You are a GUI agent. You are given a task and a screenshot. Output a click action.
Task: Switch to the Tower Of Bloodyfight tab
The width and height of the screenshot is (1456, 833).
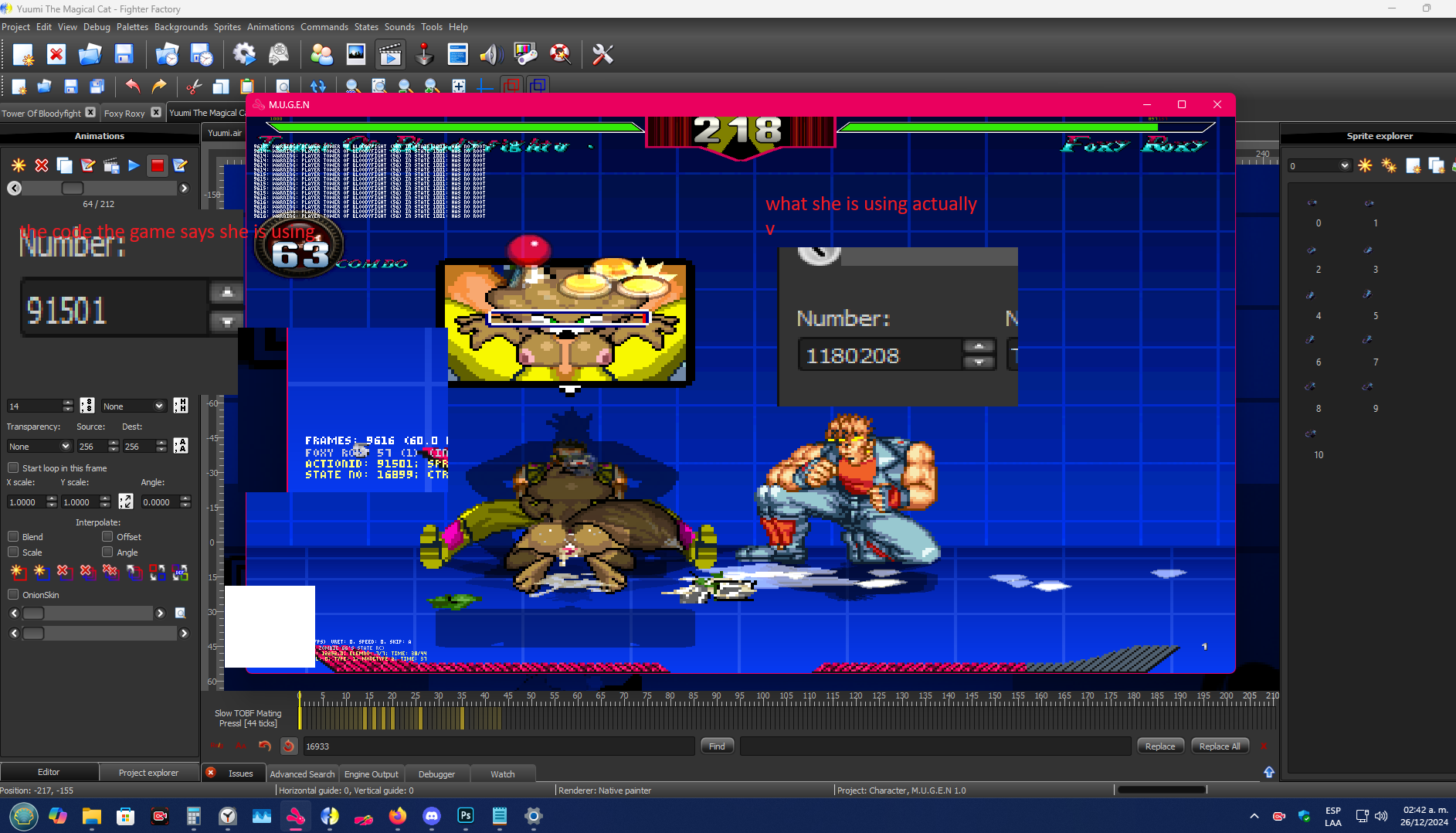coord(41,113)
